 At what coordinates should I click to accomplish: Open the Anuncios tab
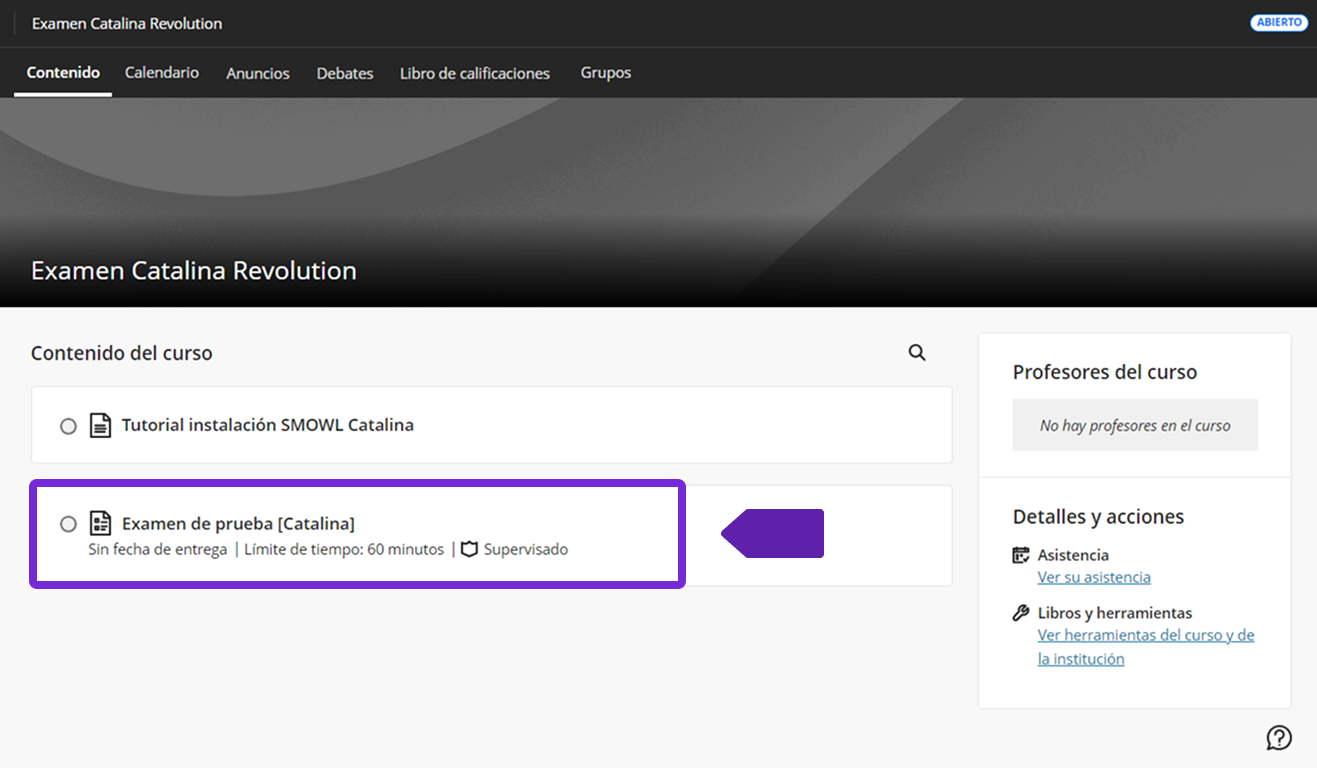[x=258, y=74]
